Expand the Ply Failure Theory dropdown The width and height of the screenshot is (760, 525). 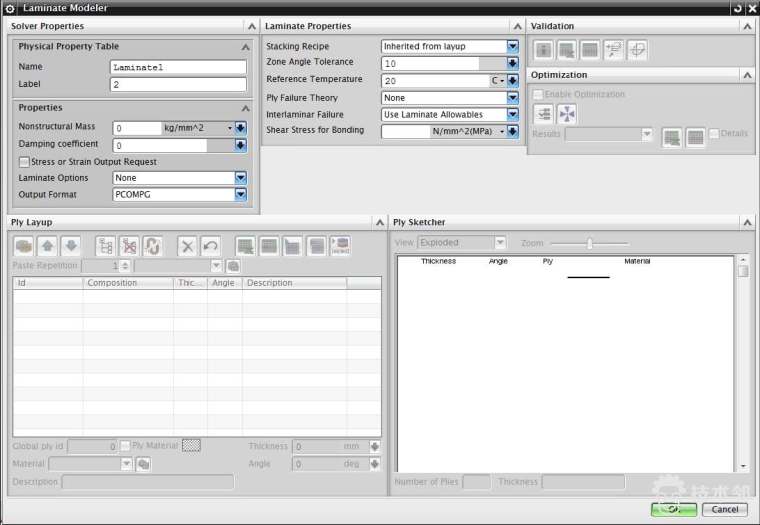[x=513, y=98]
